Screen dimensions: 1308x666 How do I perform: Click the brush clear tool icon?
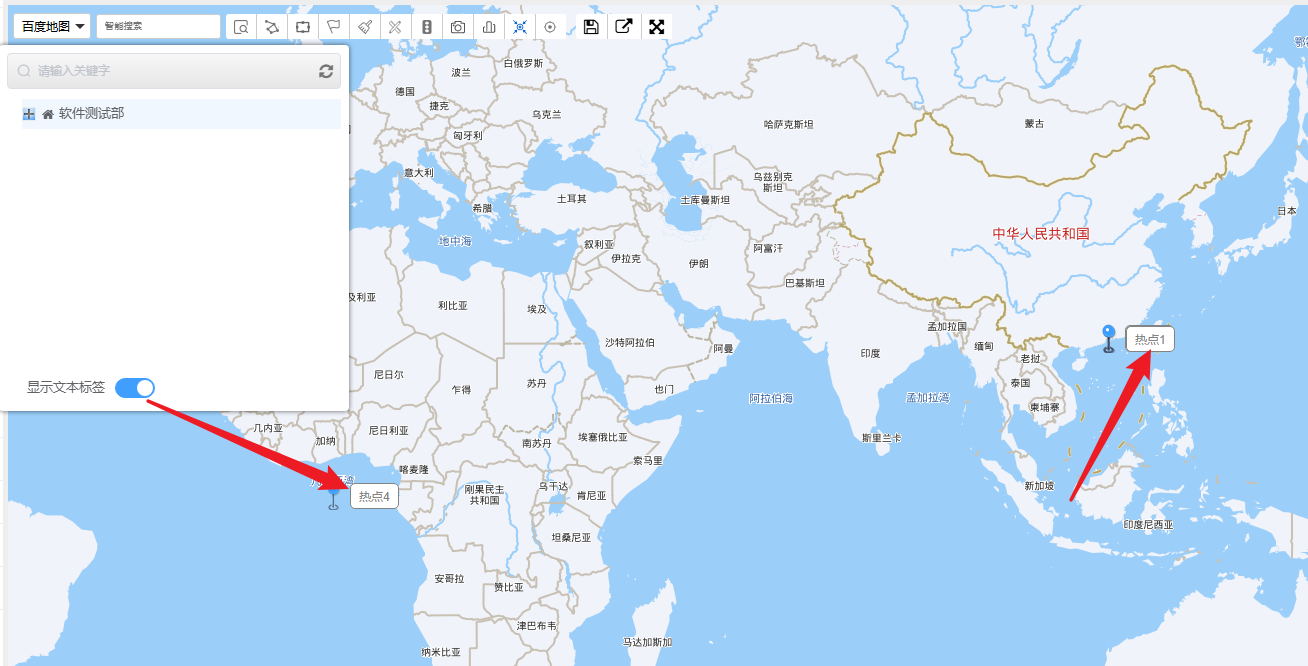(365, 27)
